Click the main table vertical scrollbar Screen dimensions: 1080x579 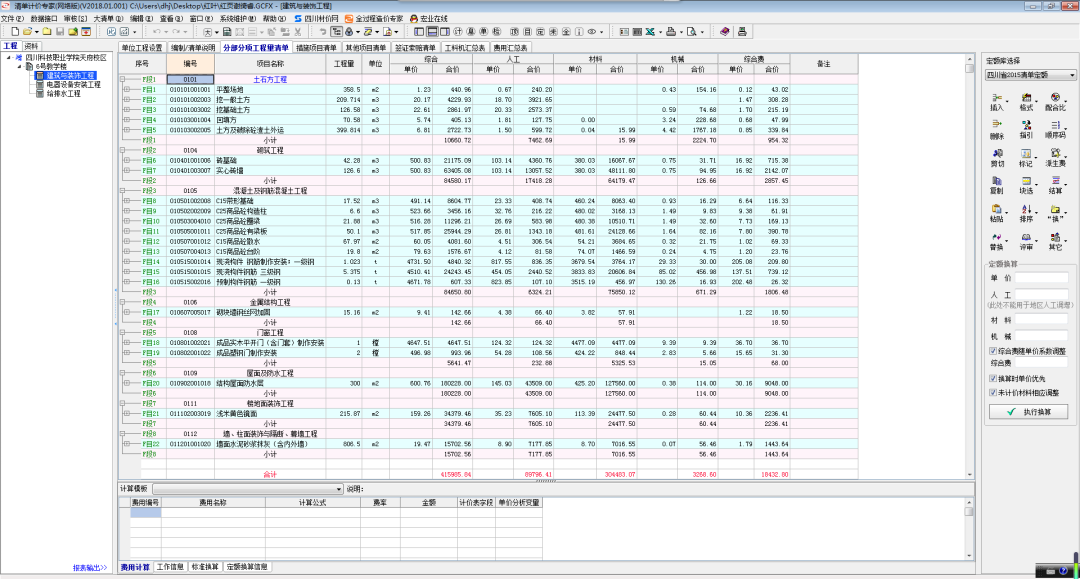coord(970,267)
